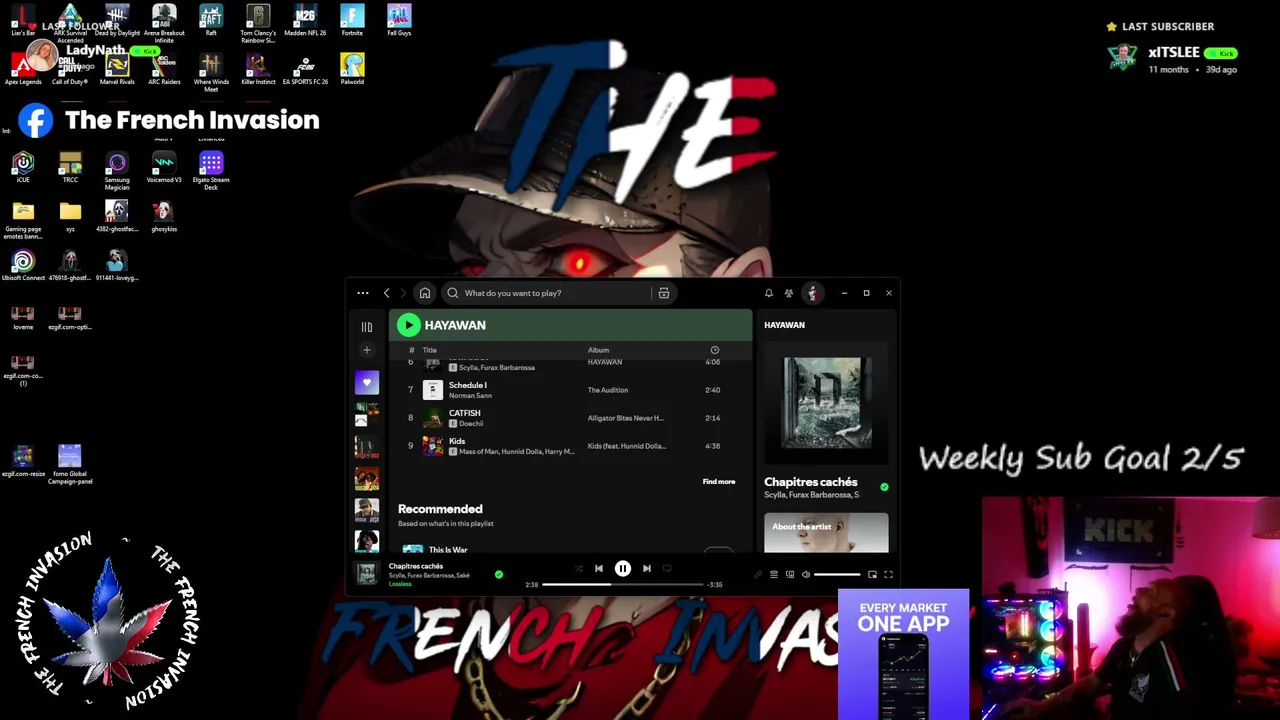The height and width of the screenshot is (720, 1280).
Task: Toggle lyrics microphone icon
Action: pos(758,574)
